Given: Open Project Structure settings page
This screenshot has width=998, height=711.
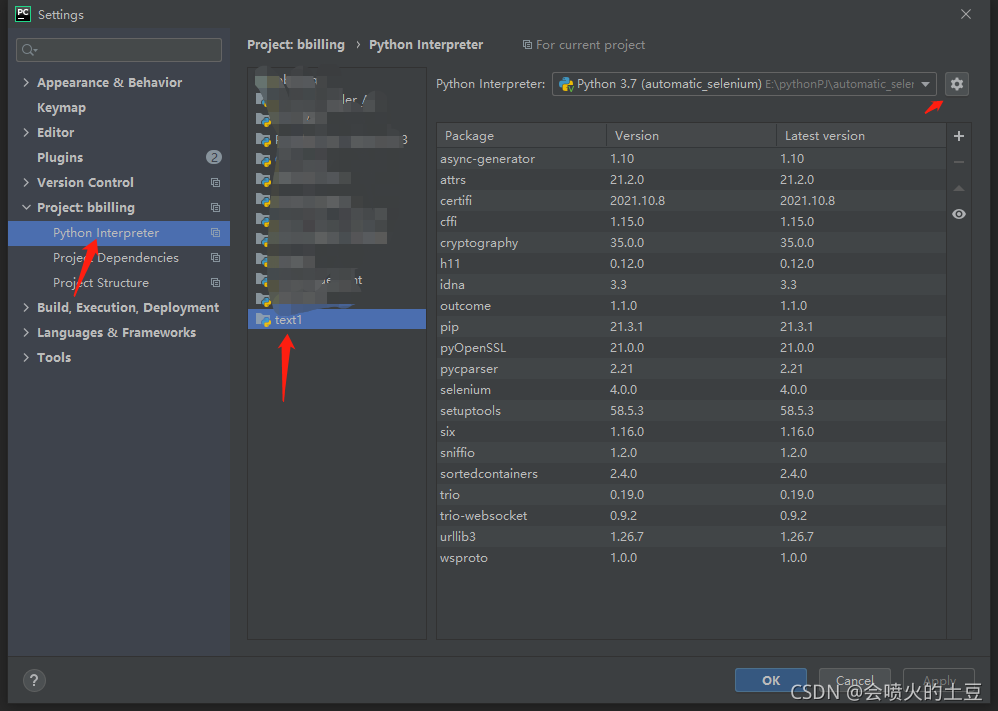Looking at the screenshot, I should click(x=101, y=283).
